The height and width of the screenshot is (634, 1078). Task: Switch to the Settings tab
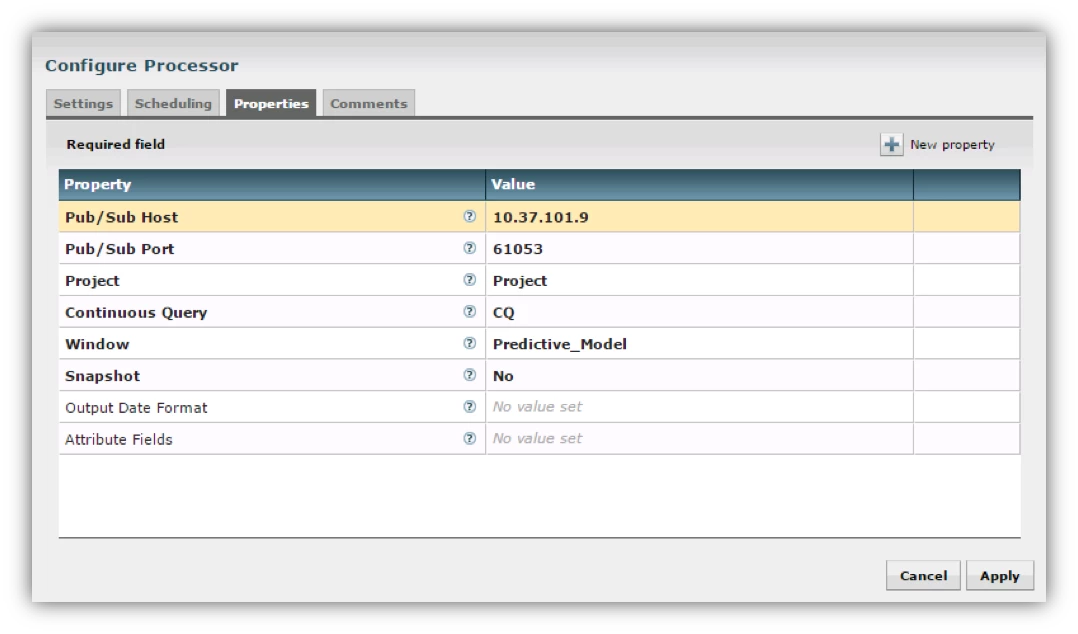point(83,103)
